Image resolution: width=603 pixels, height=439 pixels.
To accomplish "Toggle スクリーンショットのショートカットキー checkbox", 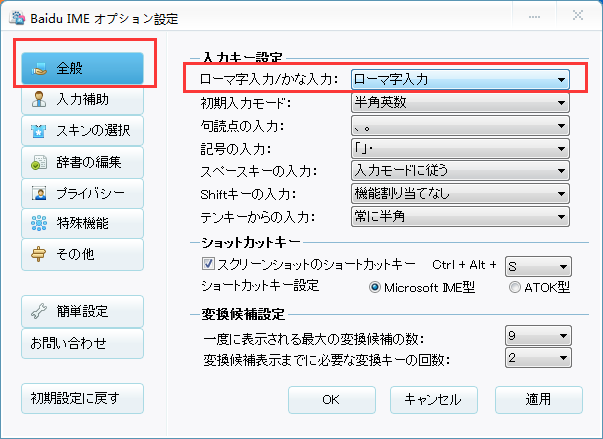I will click(209, 265).
